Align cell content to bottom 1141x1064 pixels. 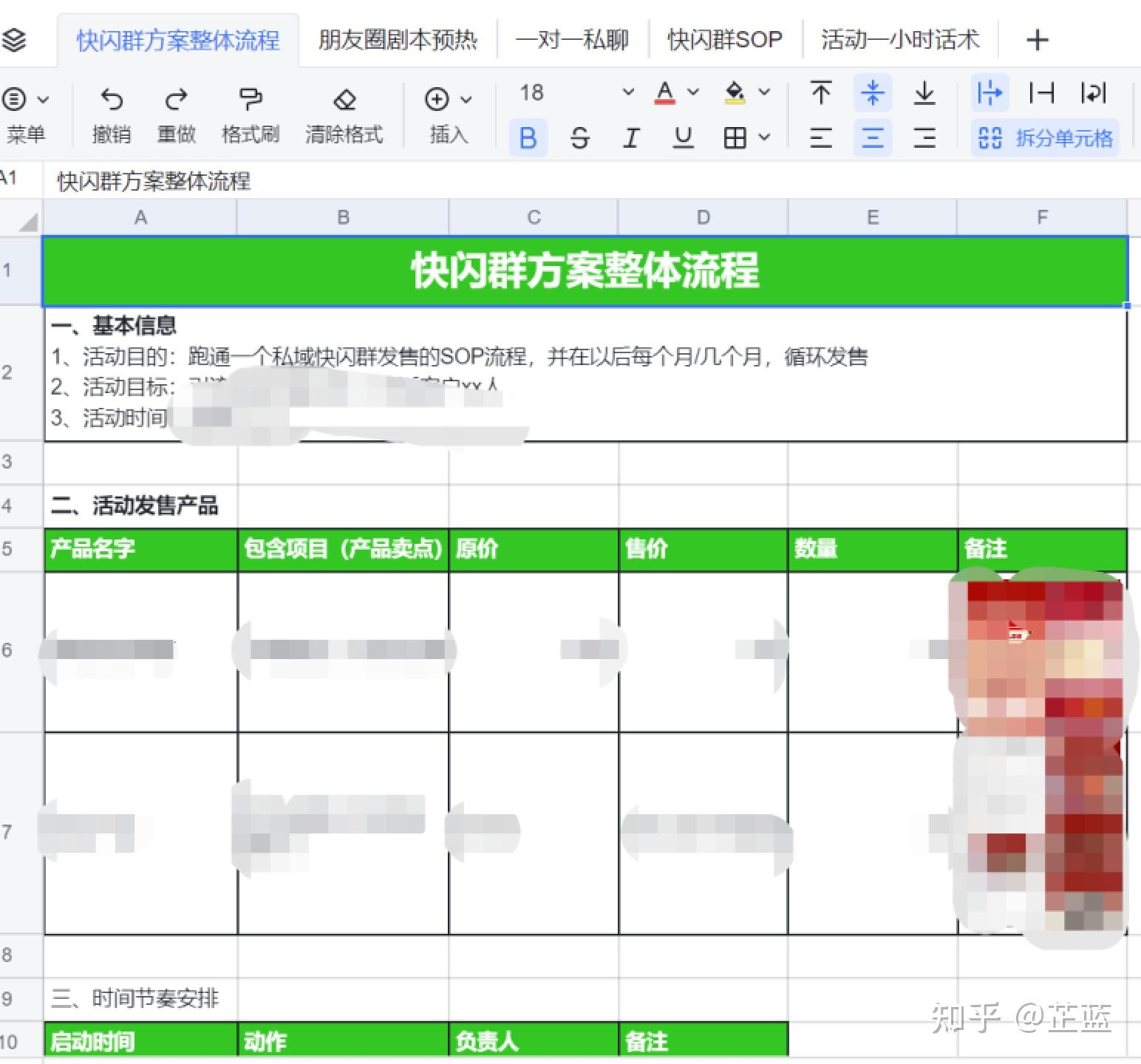pos(924,93)
